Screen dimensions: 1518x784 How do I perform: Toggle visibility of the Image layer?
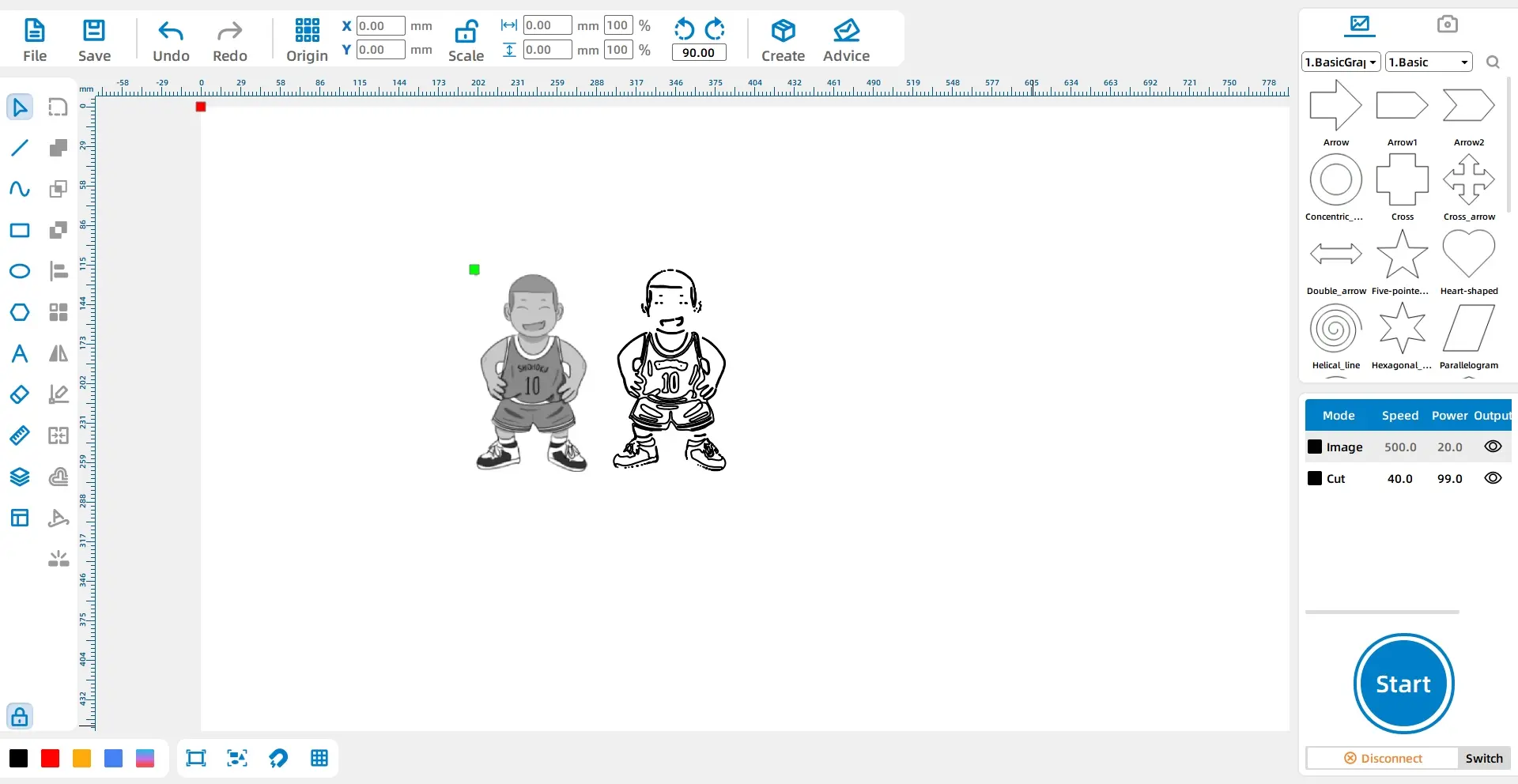[1493, 447]
